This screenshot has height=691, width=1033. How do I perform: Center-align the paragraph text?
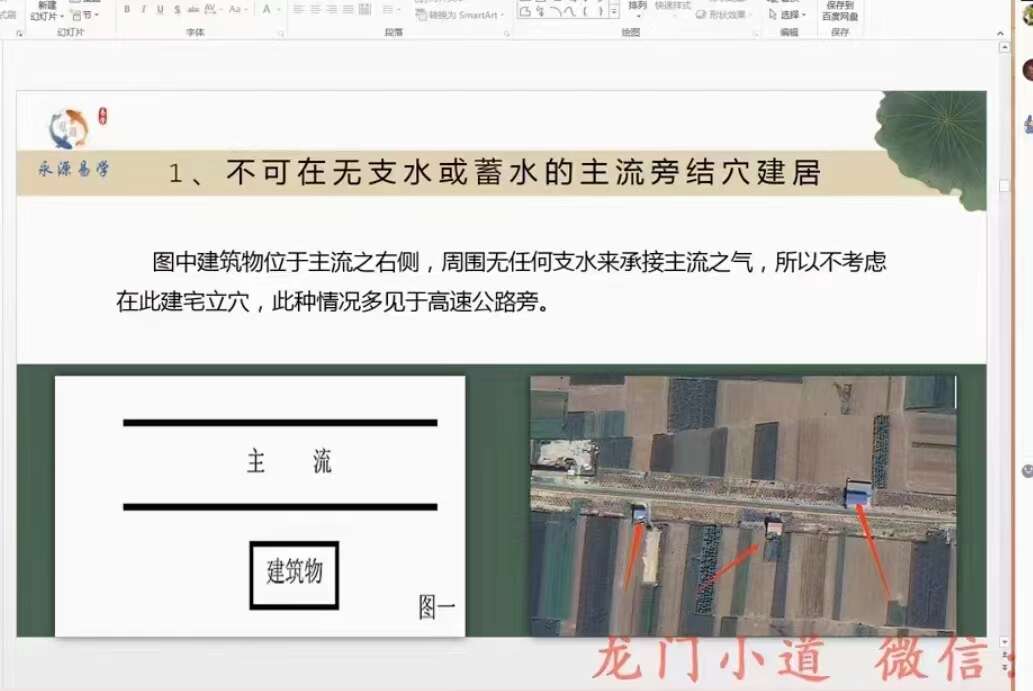click(314, 10)
